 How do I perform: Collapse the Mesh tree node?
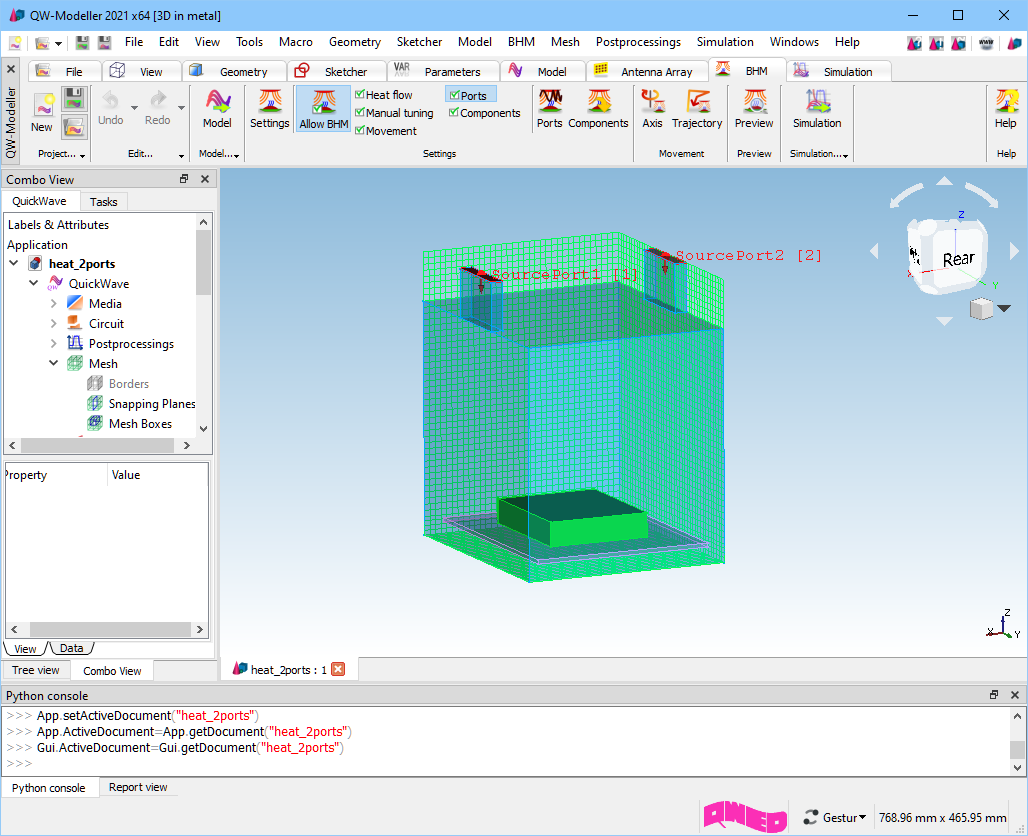pos(54,363)
